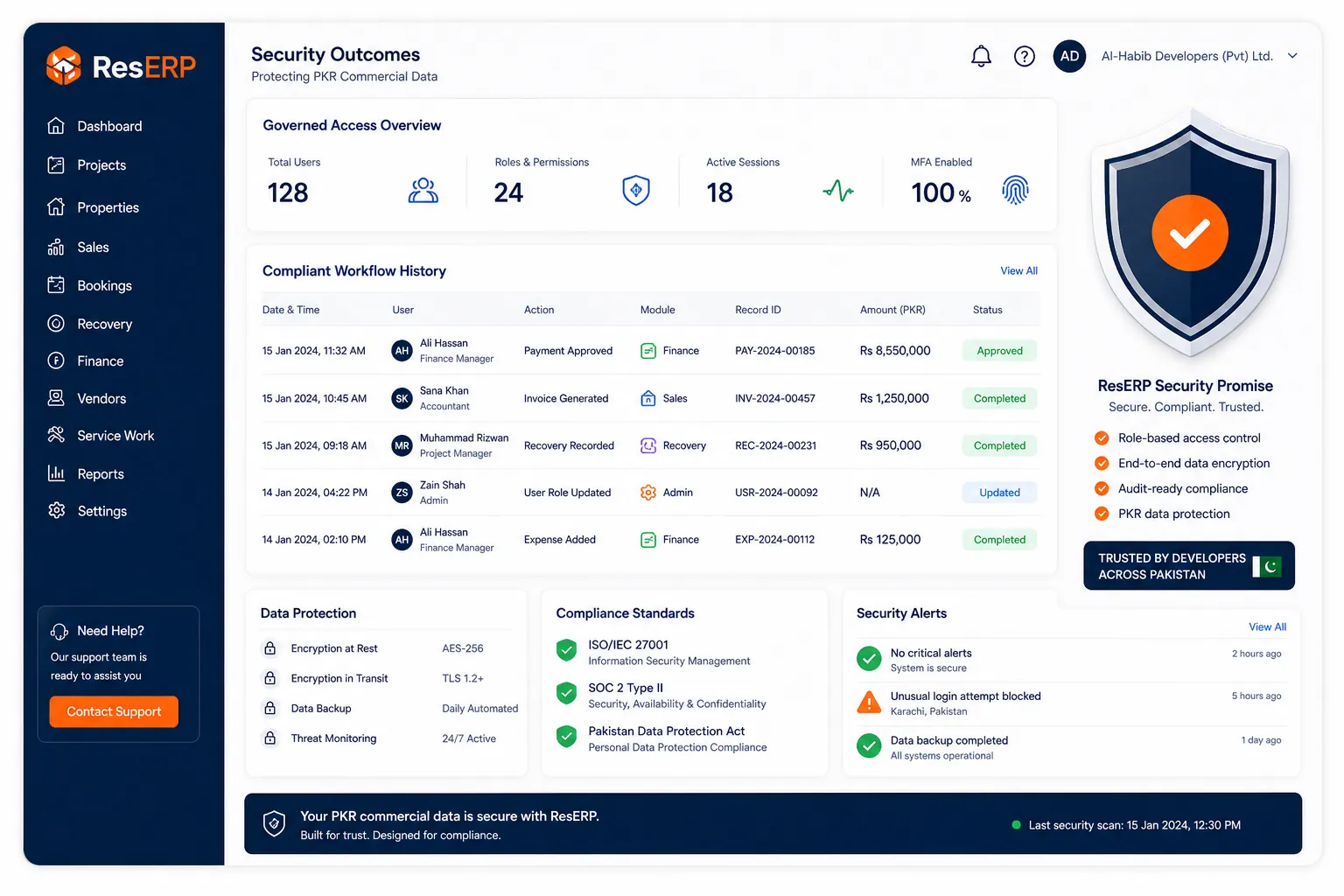Open the help question mark icon
This screenshot has width=1344, height=896.
pos(1024,57)
